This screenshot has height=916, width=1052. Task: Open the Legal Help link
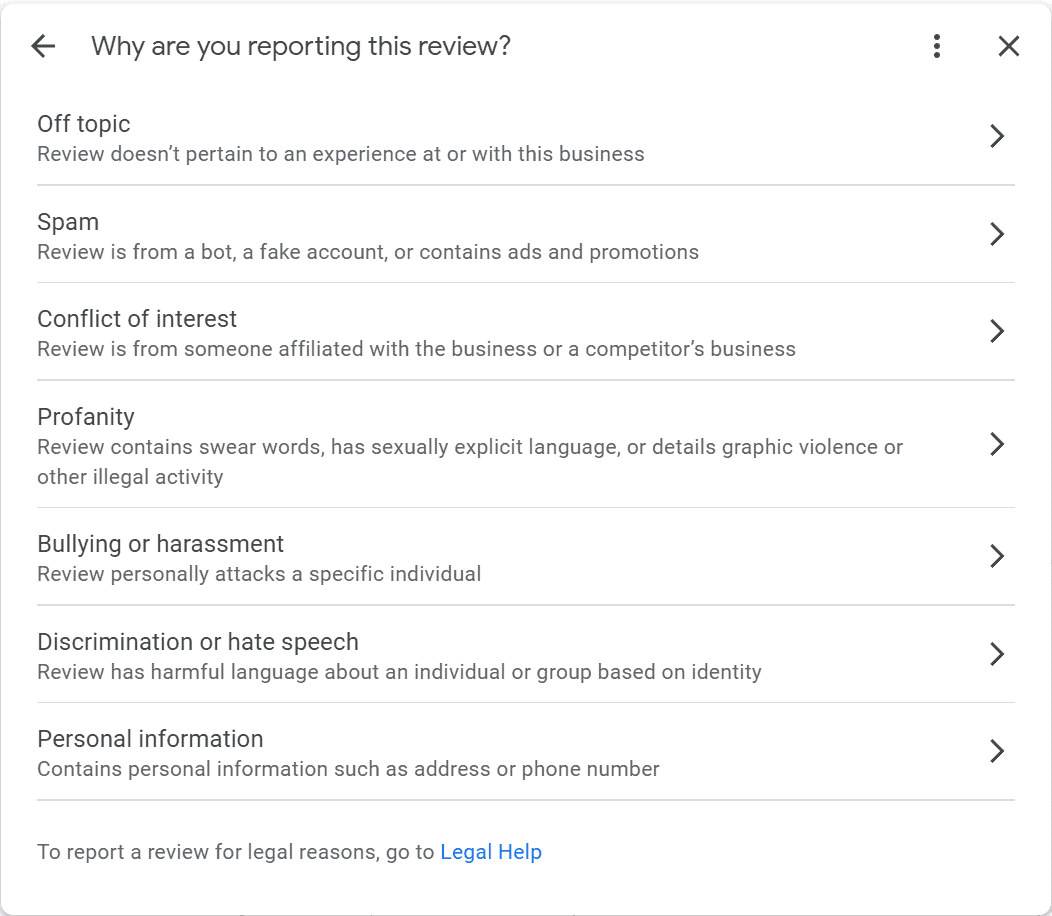click(491, 851)
